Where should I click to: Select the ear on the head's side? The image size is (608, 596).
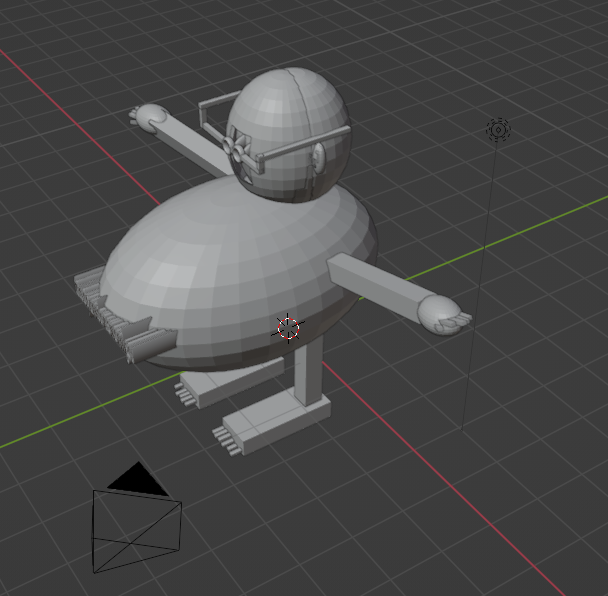click(x=319, y=158)
